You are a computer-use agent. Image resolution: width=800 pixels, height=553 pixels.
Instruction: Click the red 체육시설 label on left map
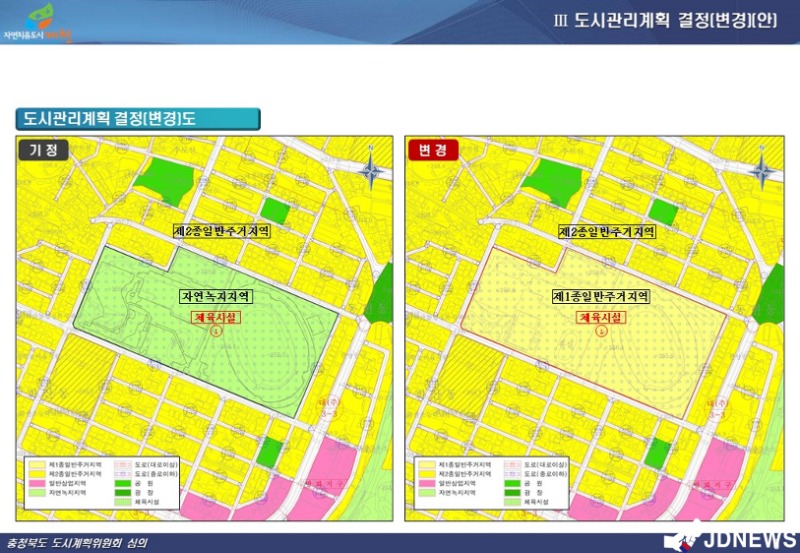pyautogui.click(x=213, y=317)
